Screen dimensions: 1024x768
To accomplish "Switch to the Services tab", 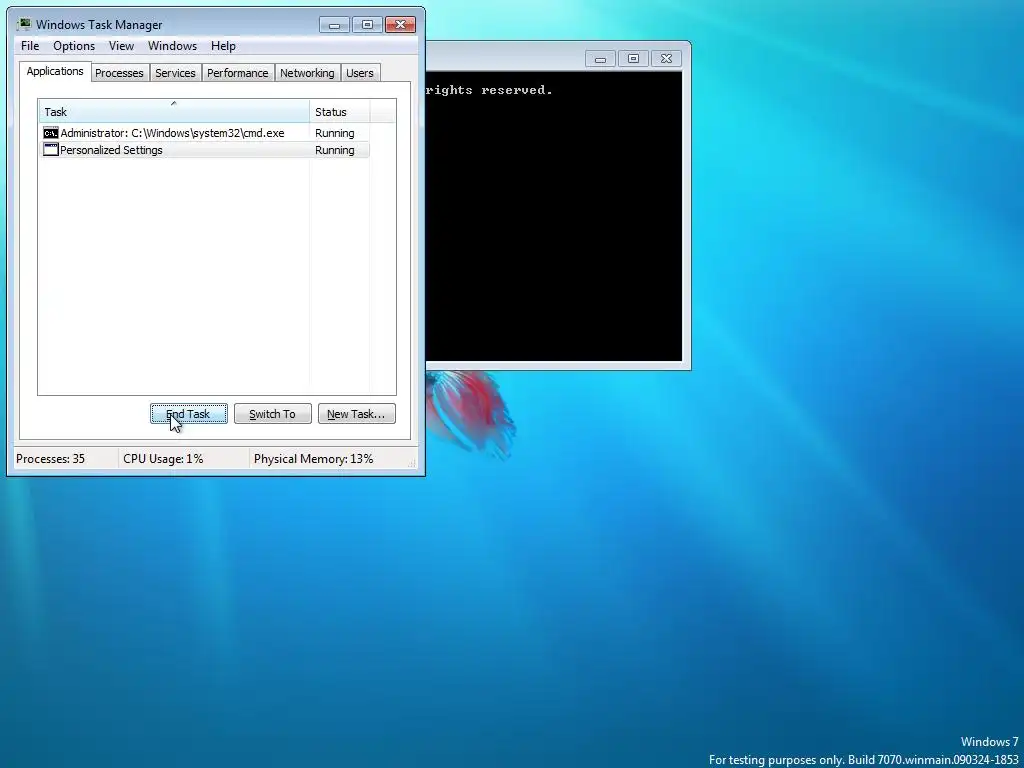I will (175, 73).
